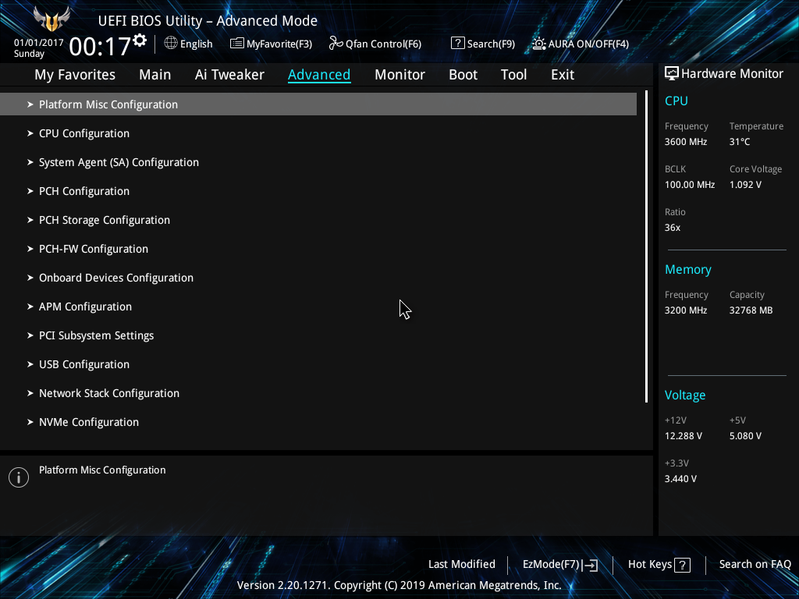This screenshot has height=599, width=799.
Task: Click memory frequency 3200 MHz
Action: (685, 310)
